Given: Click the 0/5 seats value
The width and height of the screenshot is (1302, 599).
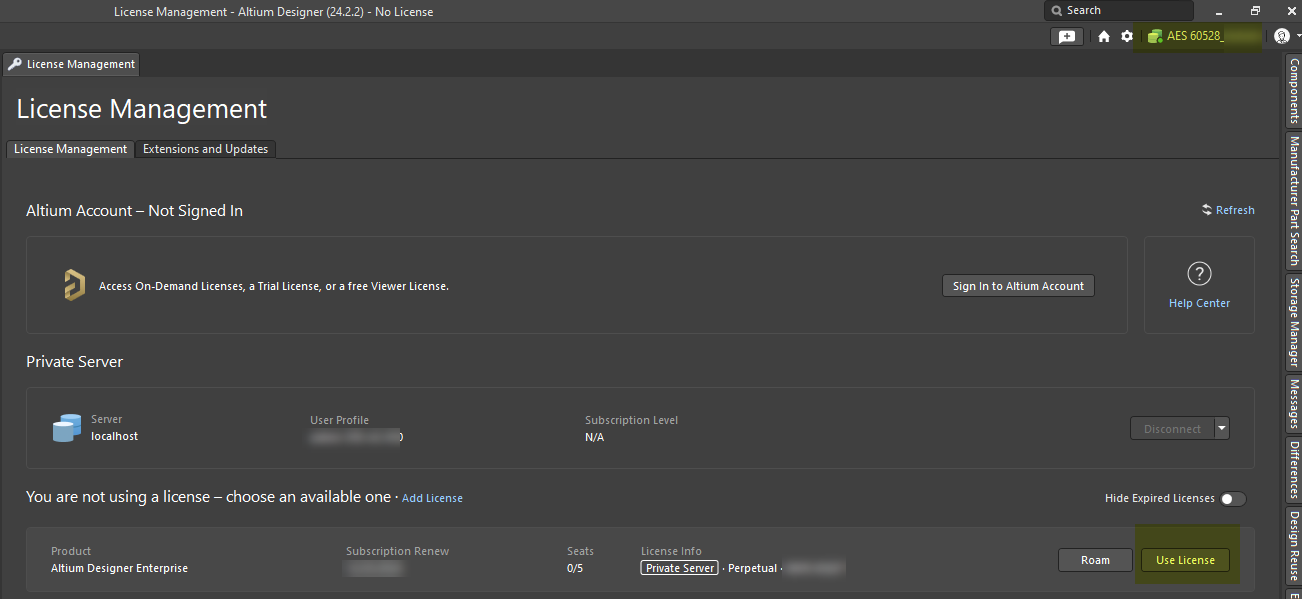Looking at the screenshot, I should pyautogui.click(x=576, y=568).
